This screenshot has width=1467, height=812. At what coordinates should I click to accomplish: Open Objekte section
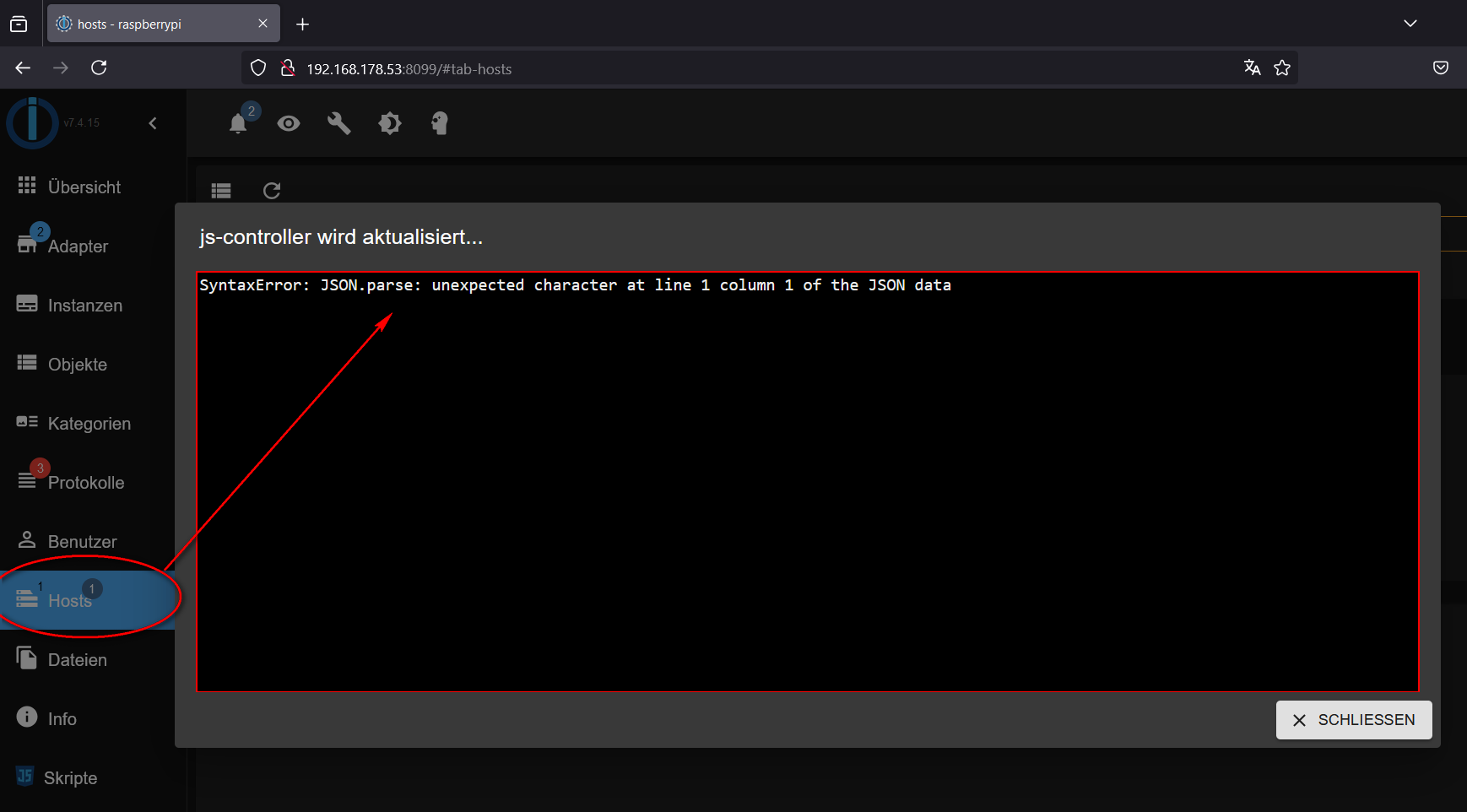coord(88,364)
